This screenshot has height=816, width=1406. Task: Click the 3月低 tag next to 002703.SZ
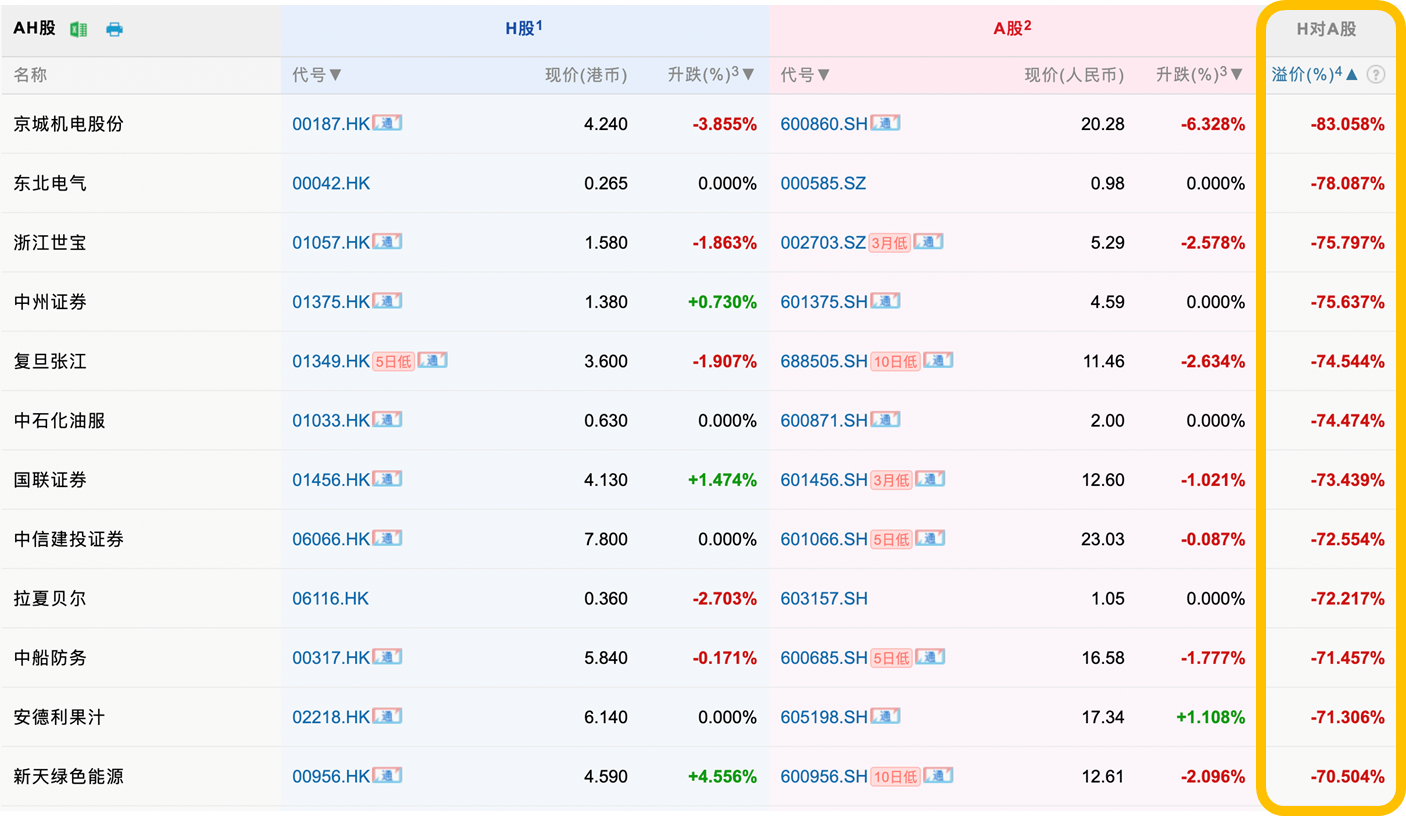(x=889, y=243)
